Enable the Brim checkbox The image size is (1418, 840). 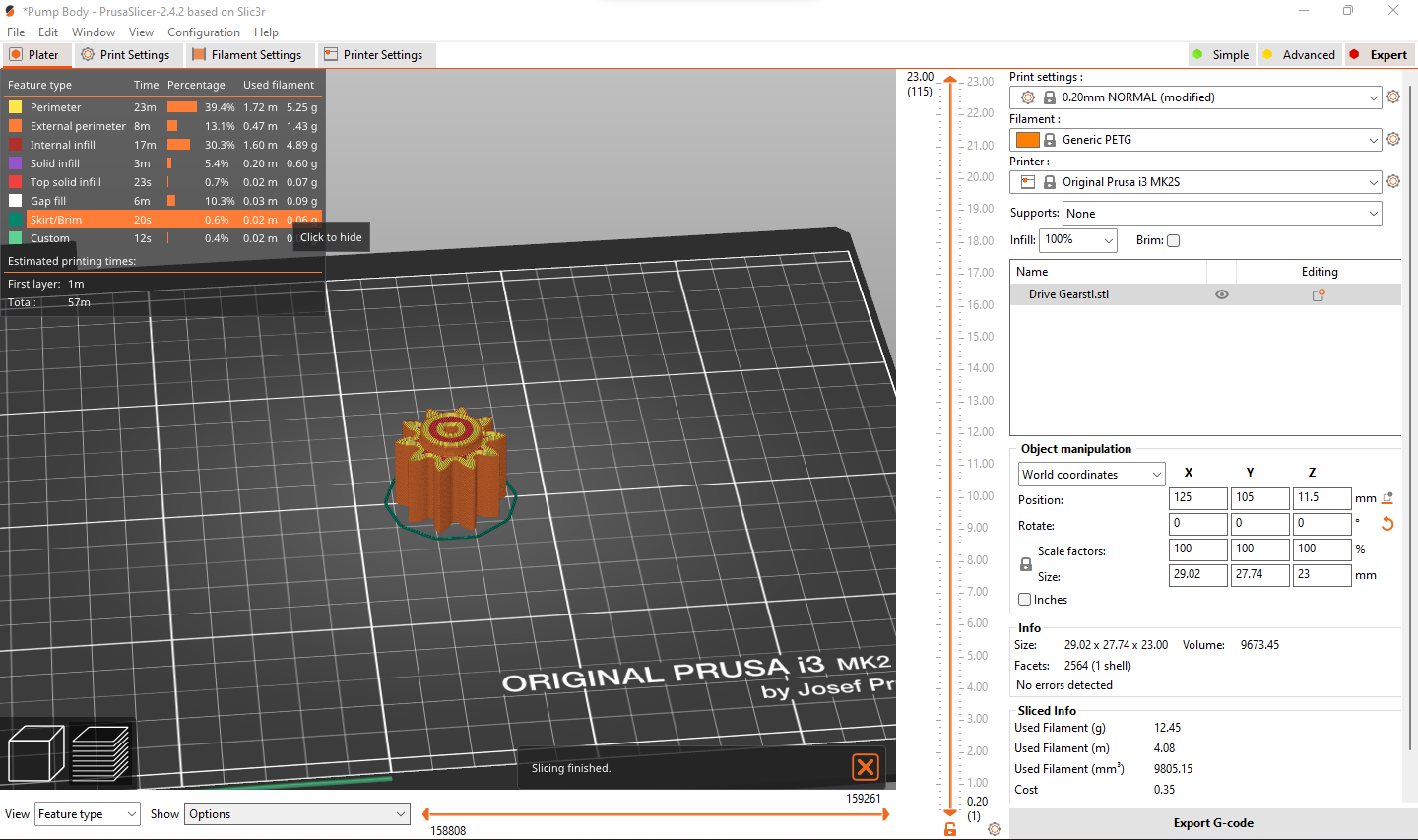click(1173, 240)
